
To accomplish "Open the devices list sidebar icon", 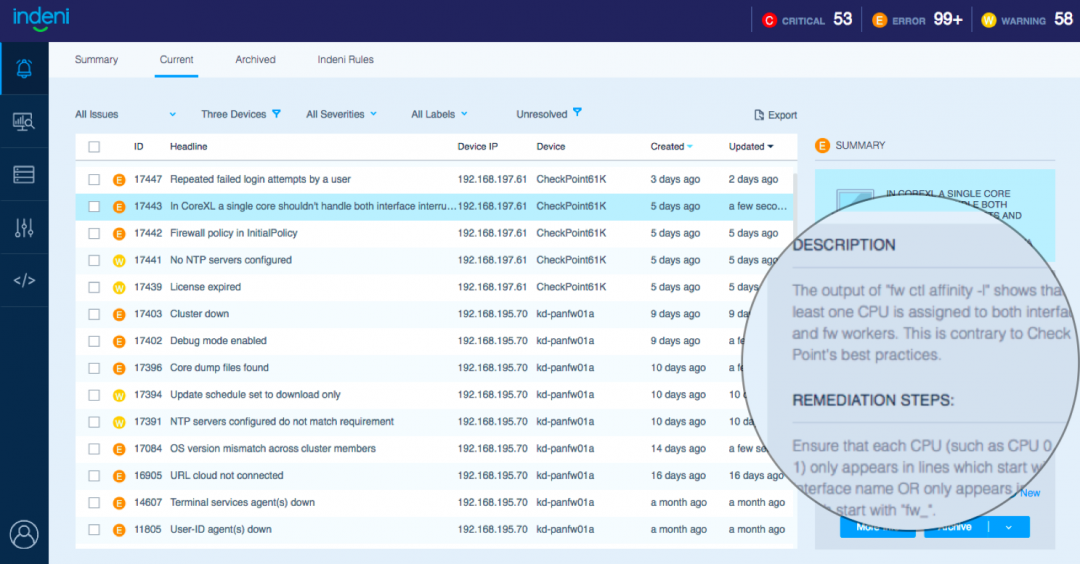I will tap(24, 174).
